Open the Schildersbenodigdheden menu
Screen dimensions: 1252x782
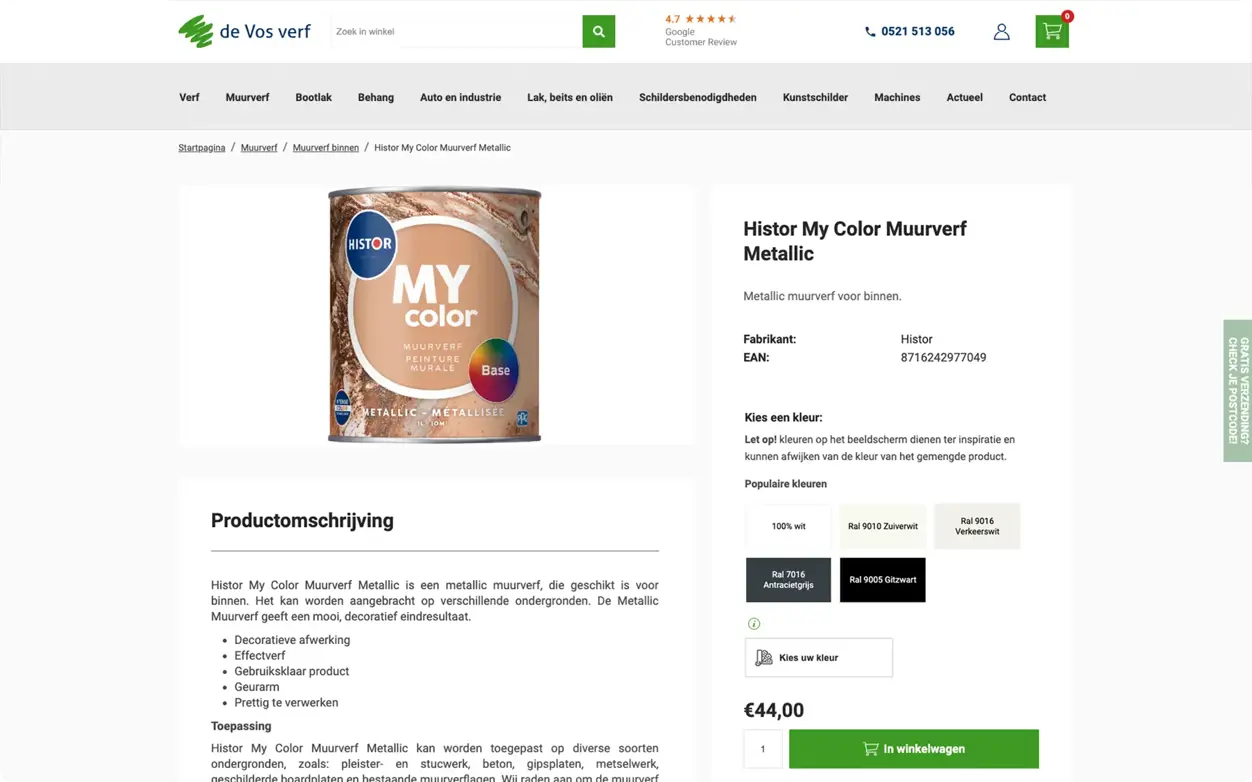(x=697, y=98)
